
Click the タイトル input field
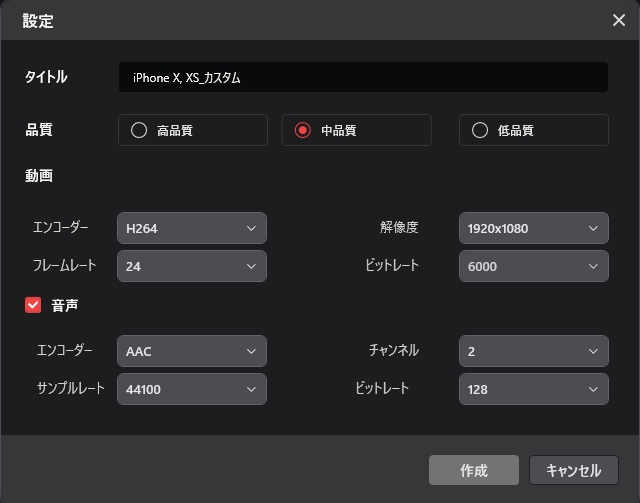click(363, 77)
